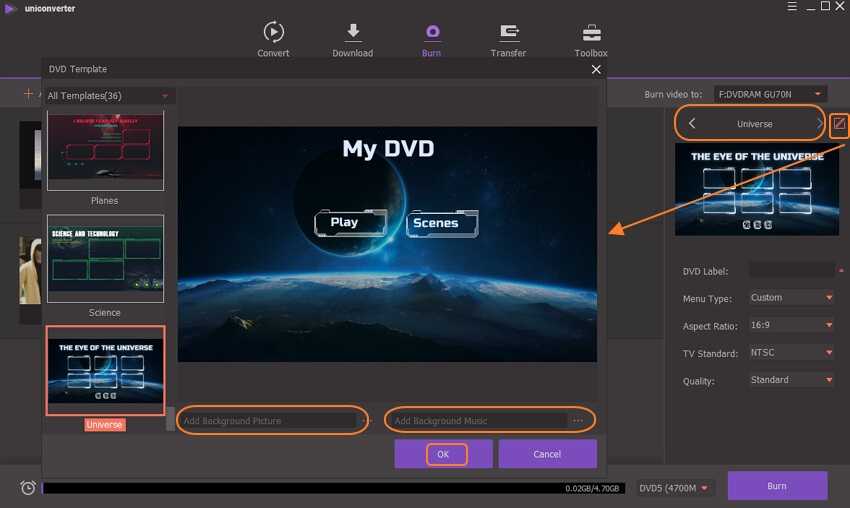This screenshot has width=850, height=508.
Task: Open the DVD5 disc size dropdown
Action: [677, 488]
